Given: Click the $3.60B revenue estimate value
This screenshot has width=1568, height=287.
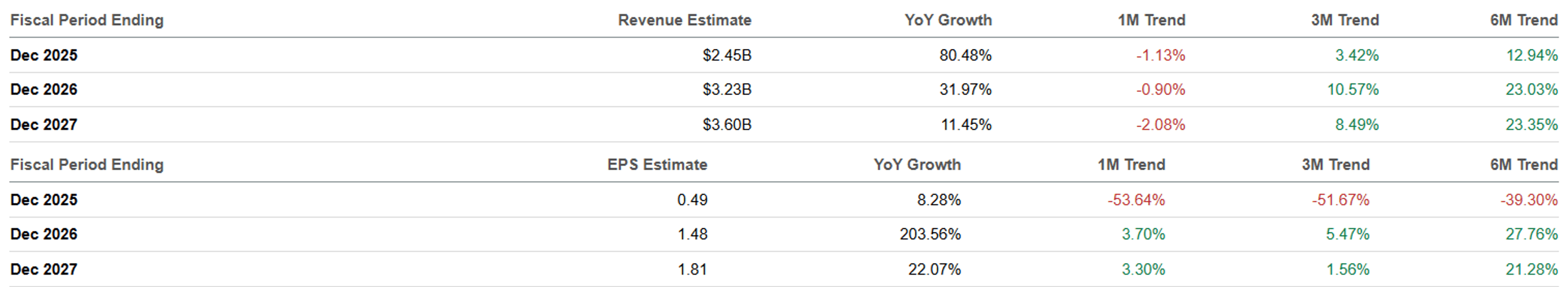Looking at the screenshot, I should point(727,124).
